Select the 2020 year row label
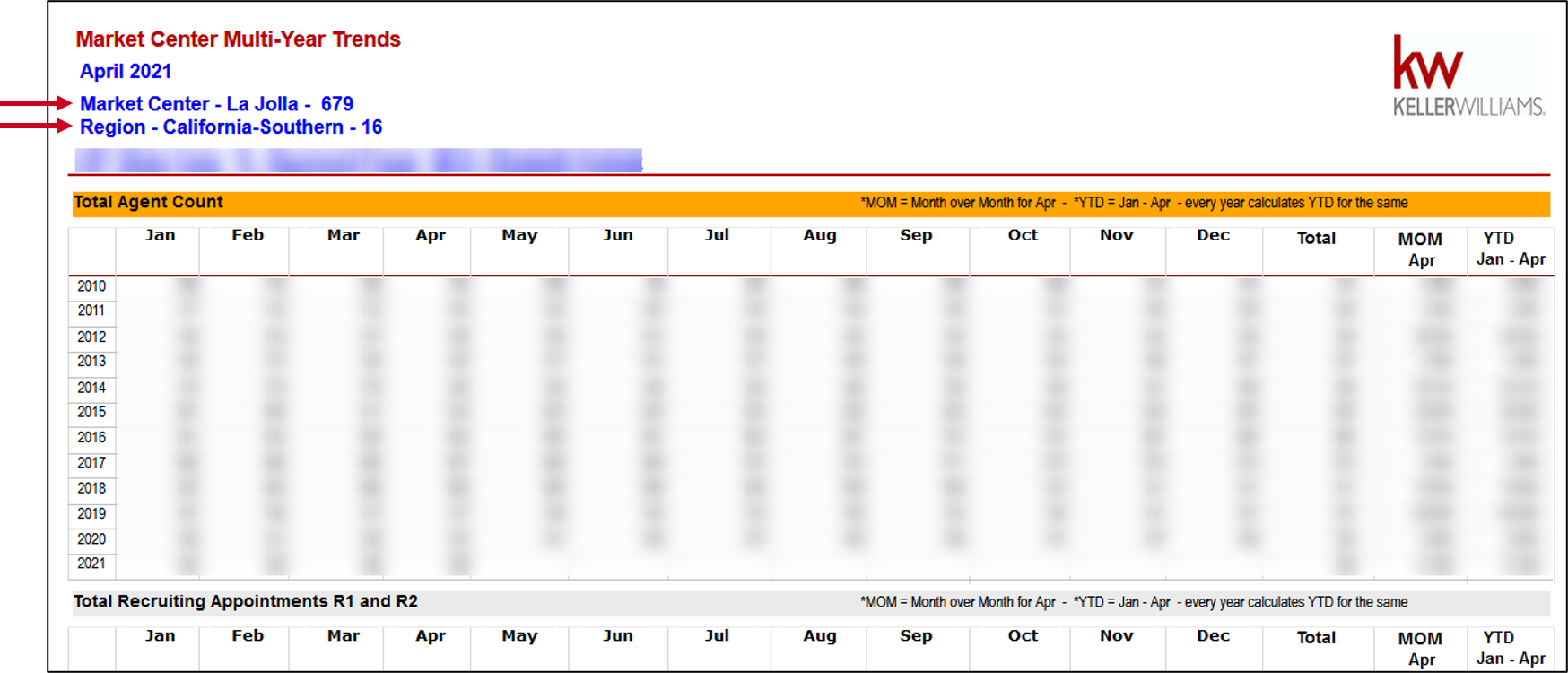The width and height of the screenshot is (1568, 673). tap(91, 539)
